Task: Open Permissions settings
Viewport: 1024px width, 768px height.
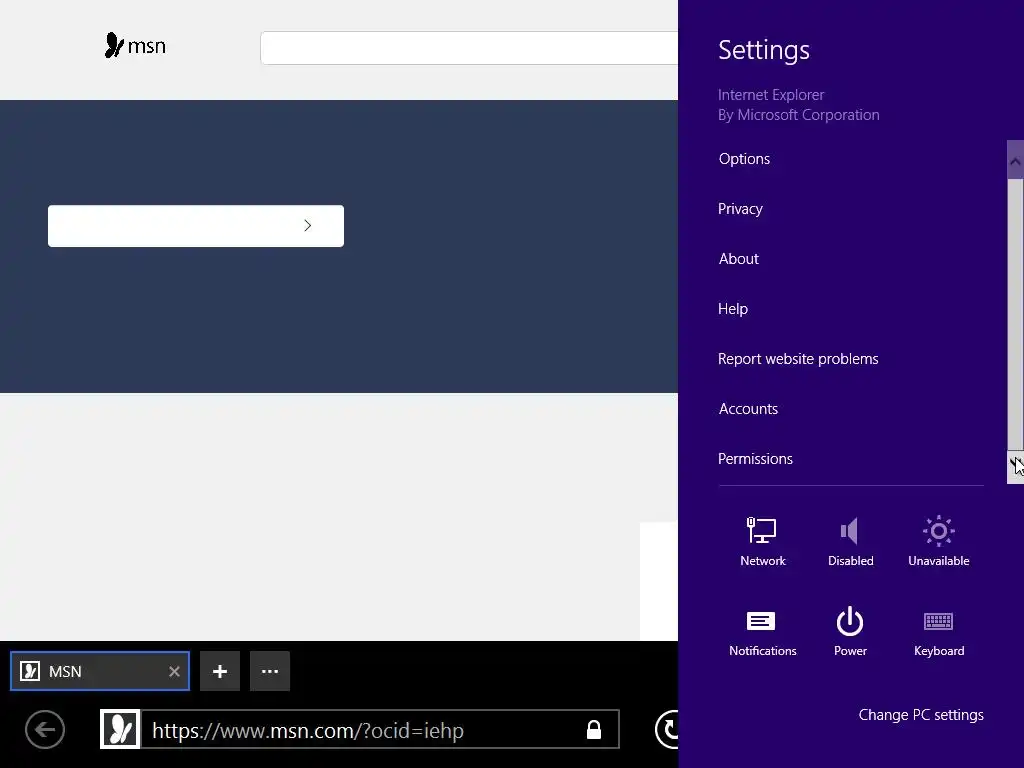Action: (x=755, y=458)
